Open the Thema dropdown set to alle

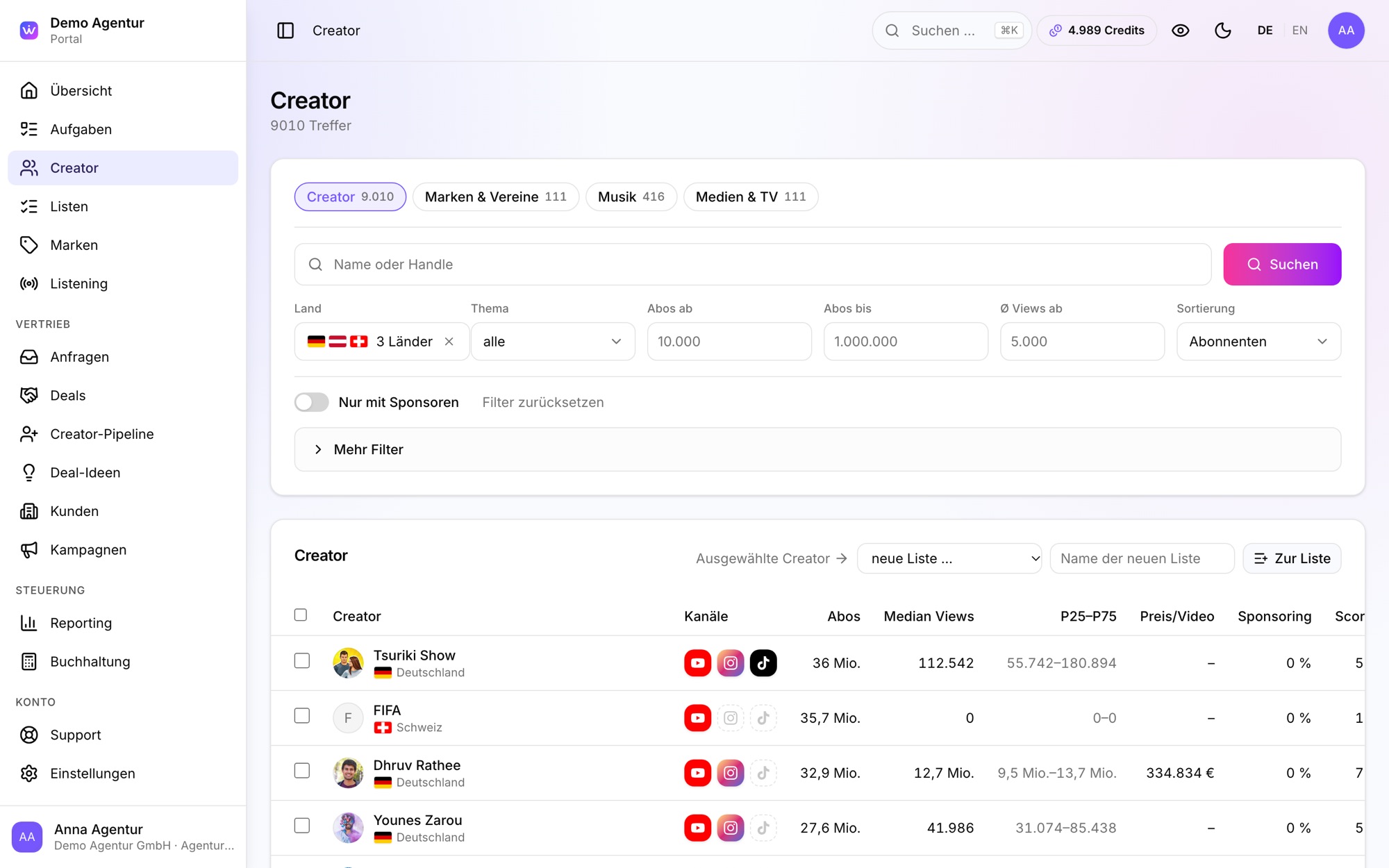click(x=553, y=342)
